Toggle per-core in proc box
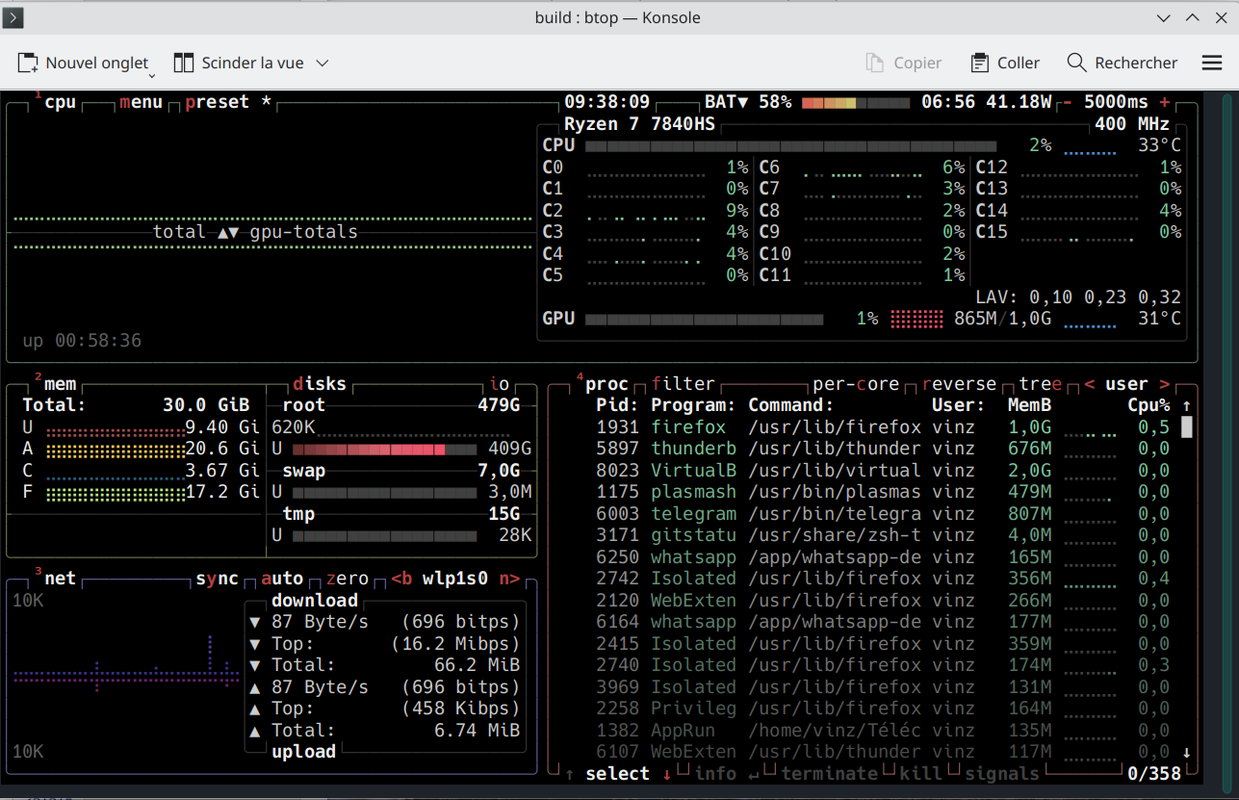This screenshot has width=1239, height=800. [x=856, y=384]
